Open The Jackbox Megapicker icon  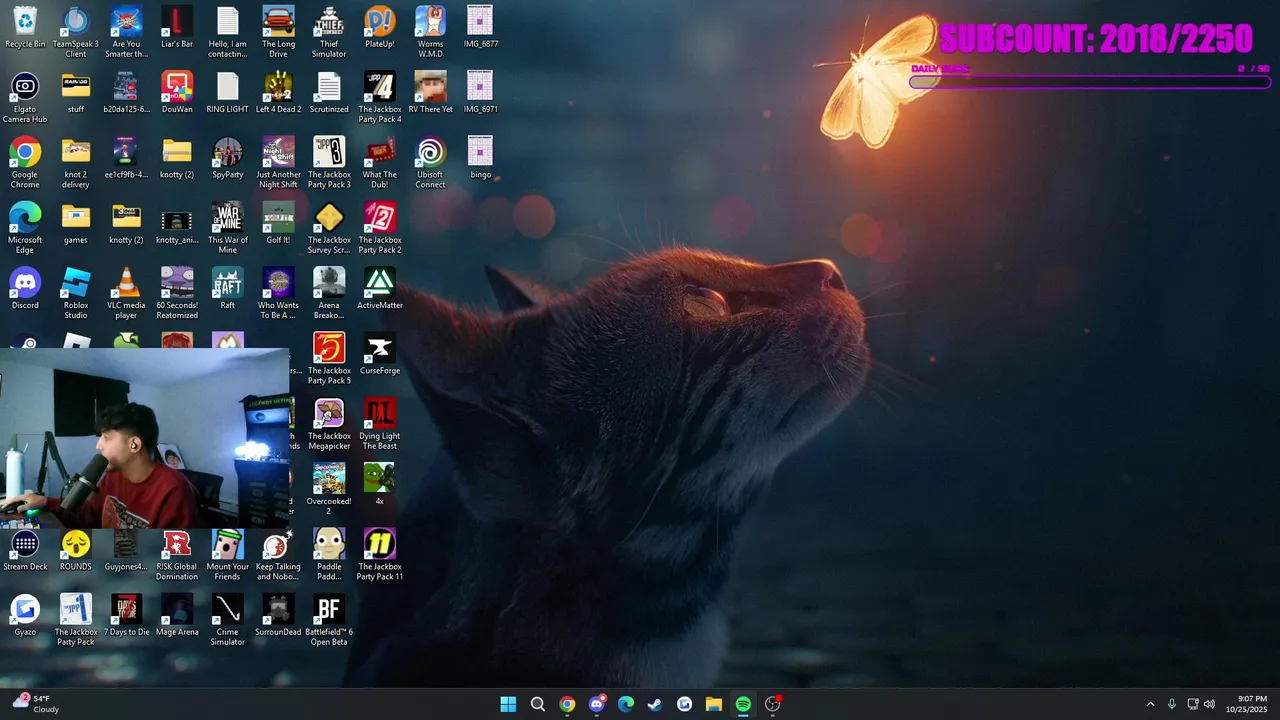coord(329,423)
